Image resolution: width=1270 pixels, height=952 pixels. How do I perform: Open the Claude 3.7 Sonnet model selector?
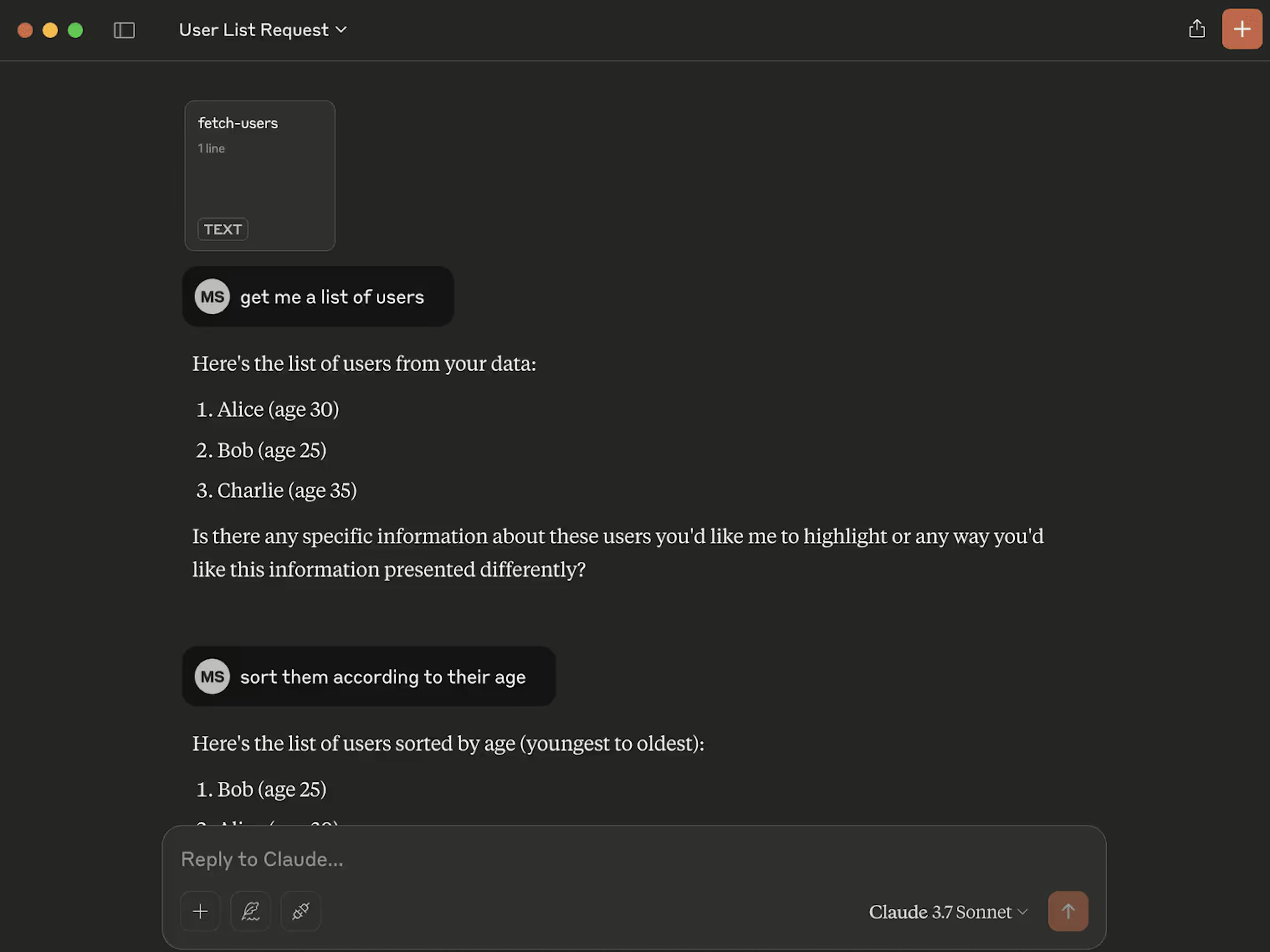[x=947, y=912]
